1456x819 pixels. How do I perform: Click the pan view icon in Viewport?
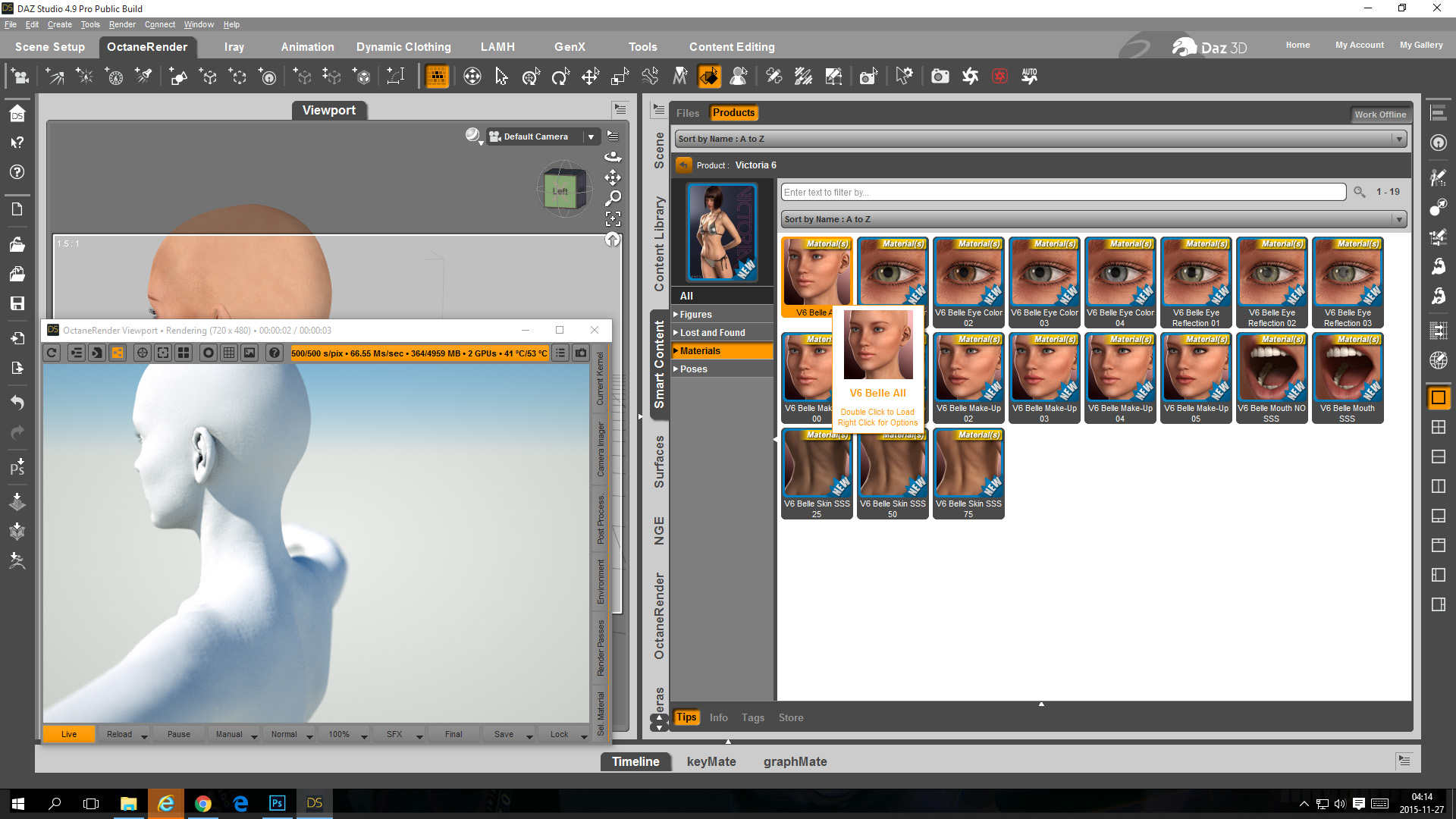613,177
